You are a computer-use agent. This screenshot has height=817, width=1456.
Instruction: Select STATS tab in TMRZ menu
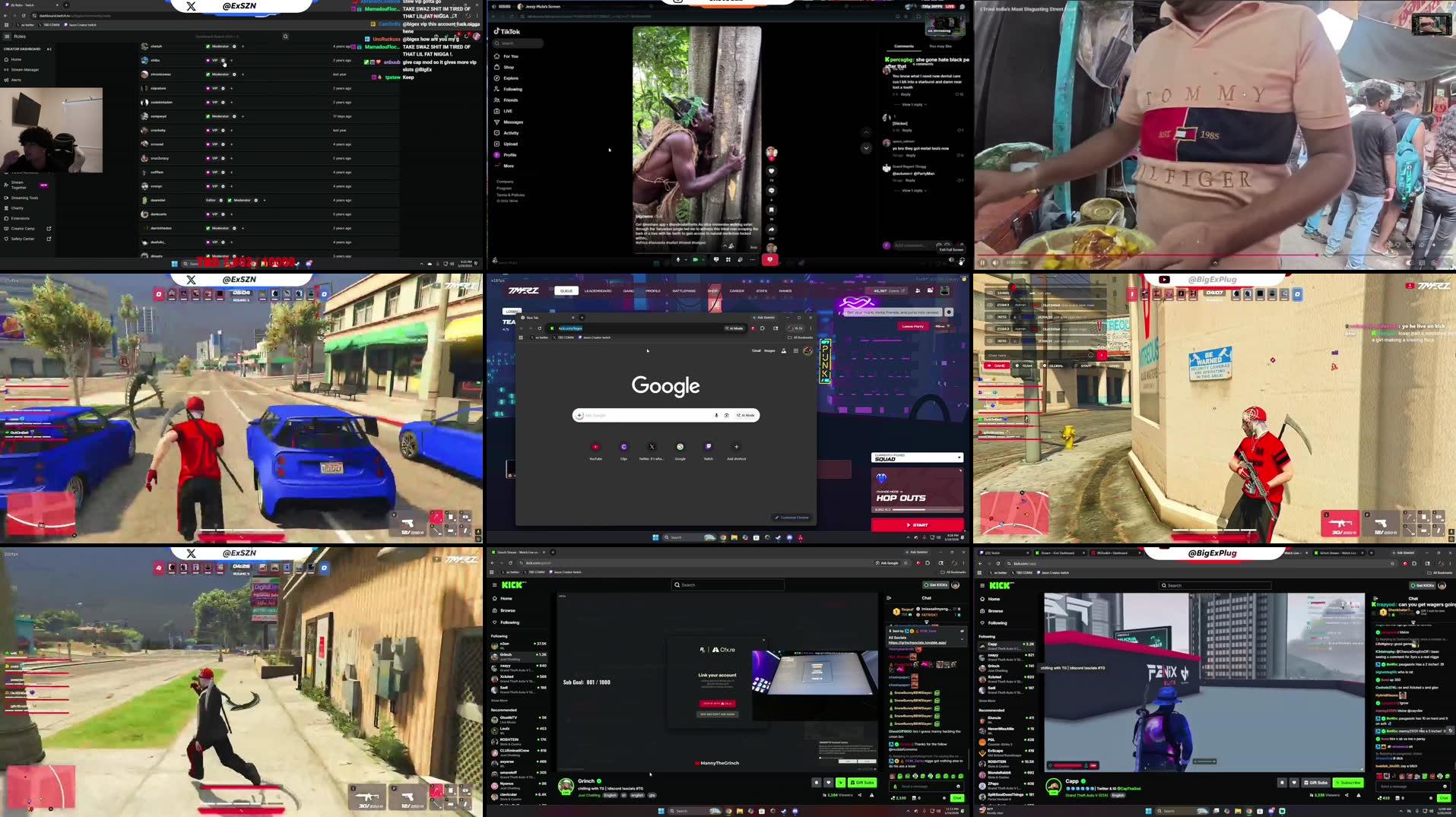coord(761,291)
